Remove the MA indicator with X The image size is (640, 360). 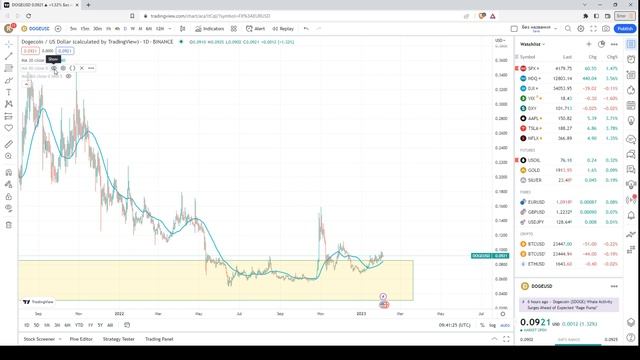click(82, 68)
